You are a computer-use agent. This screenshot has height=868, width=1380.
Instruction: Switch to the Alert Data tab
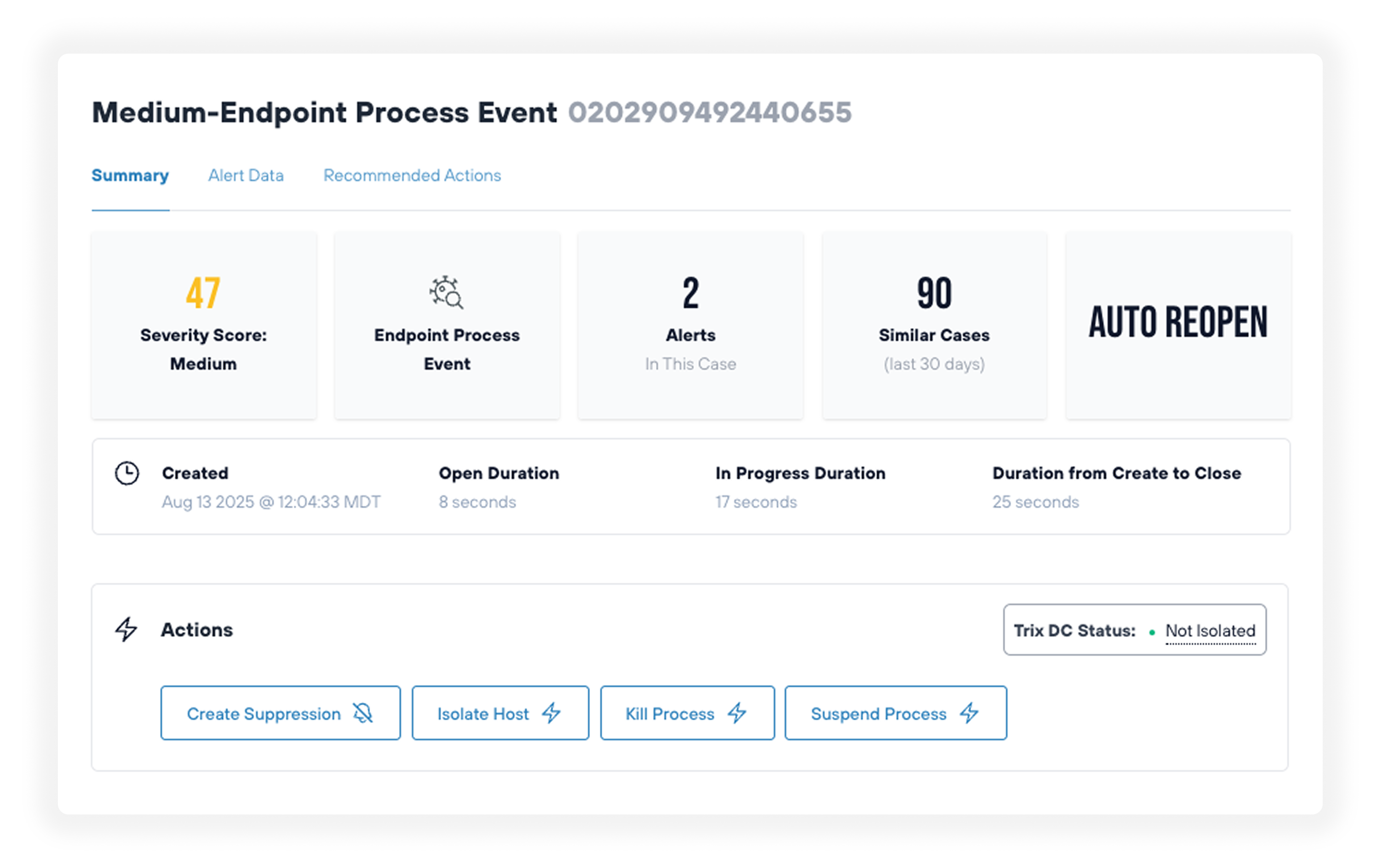(246, 175)
